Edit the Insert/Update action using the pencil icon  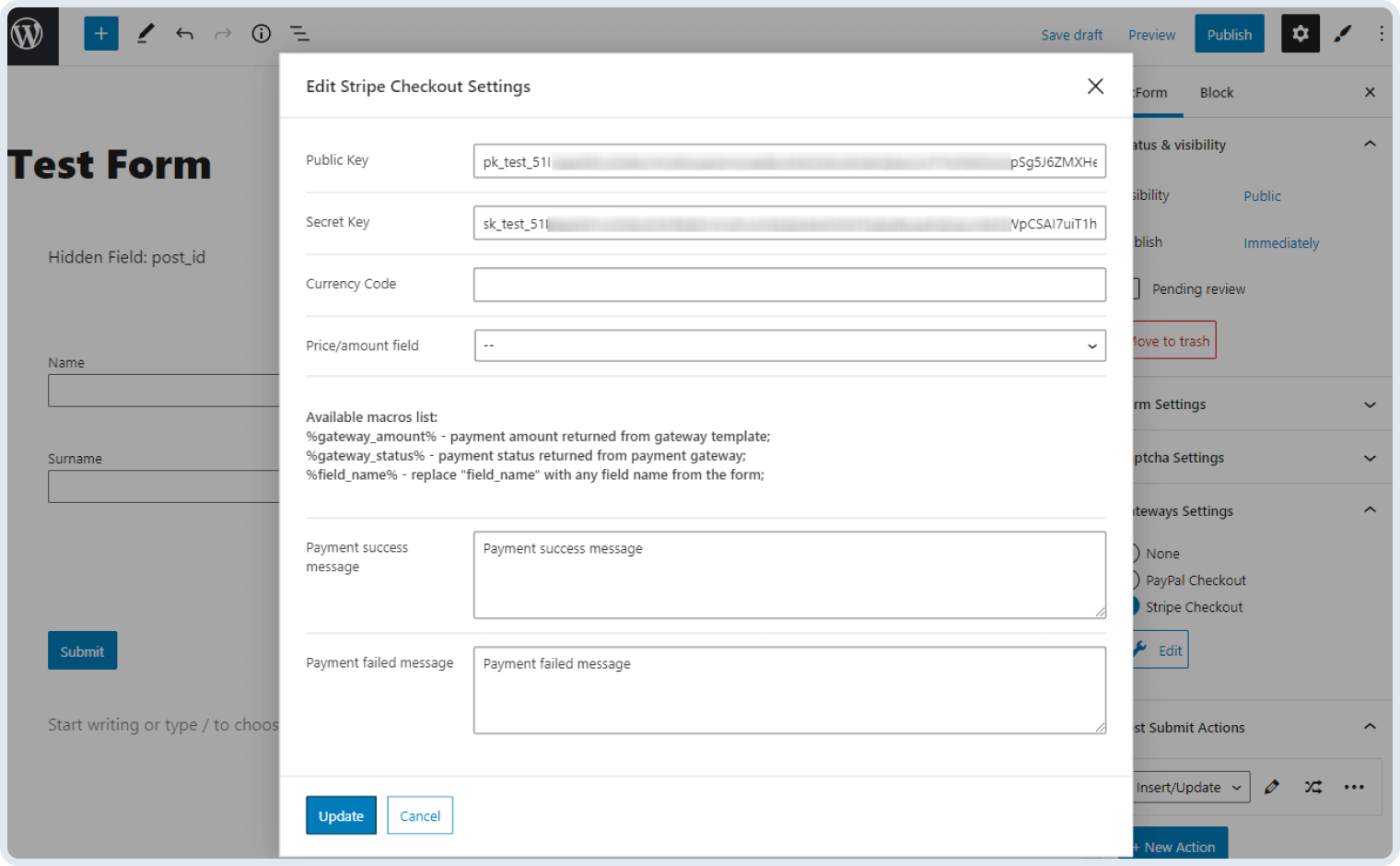point(1272,787)
